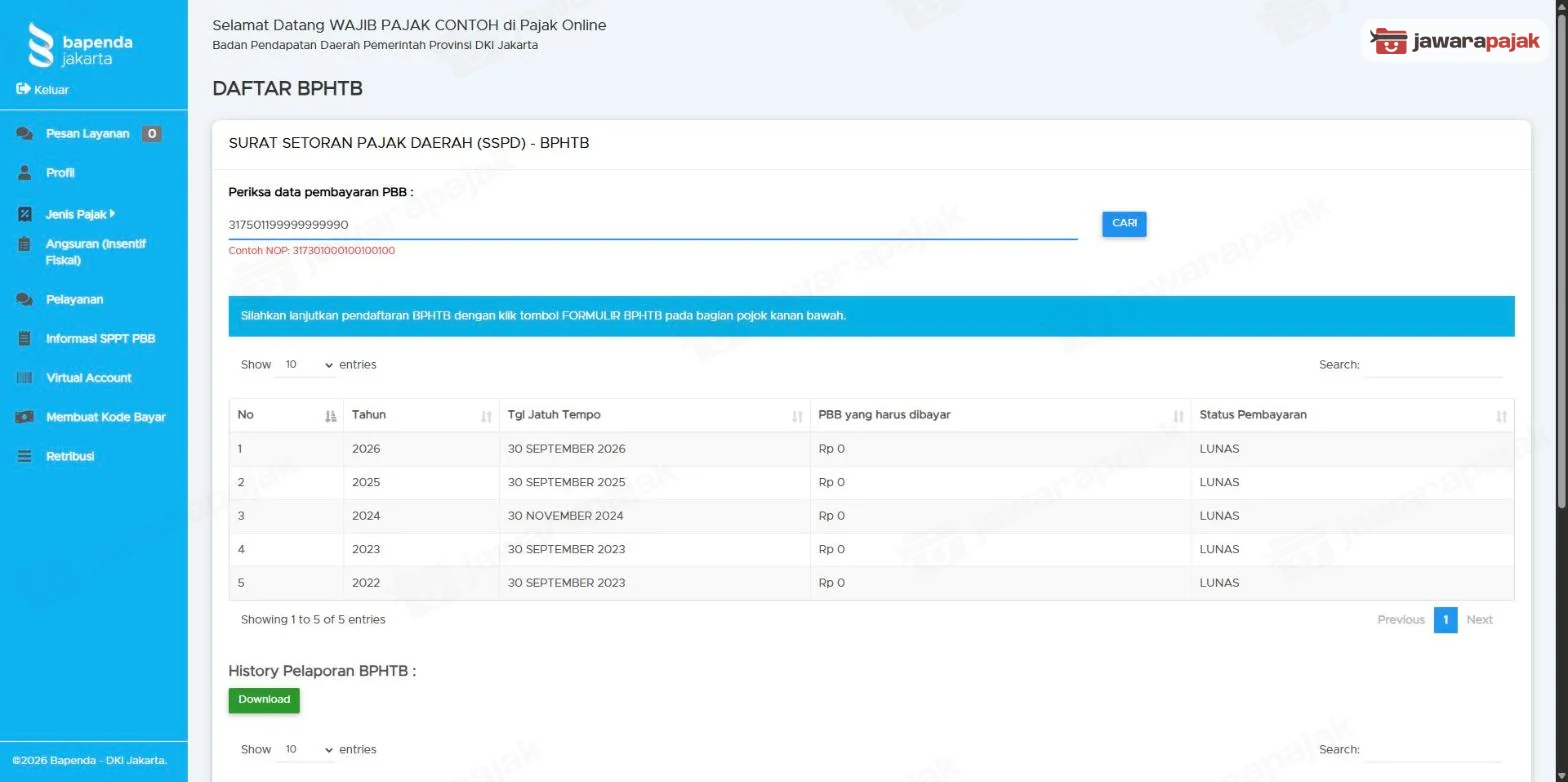
Task: Open PBB table show entries dropdown
Action: click(307, 365)
